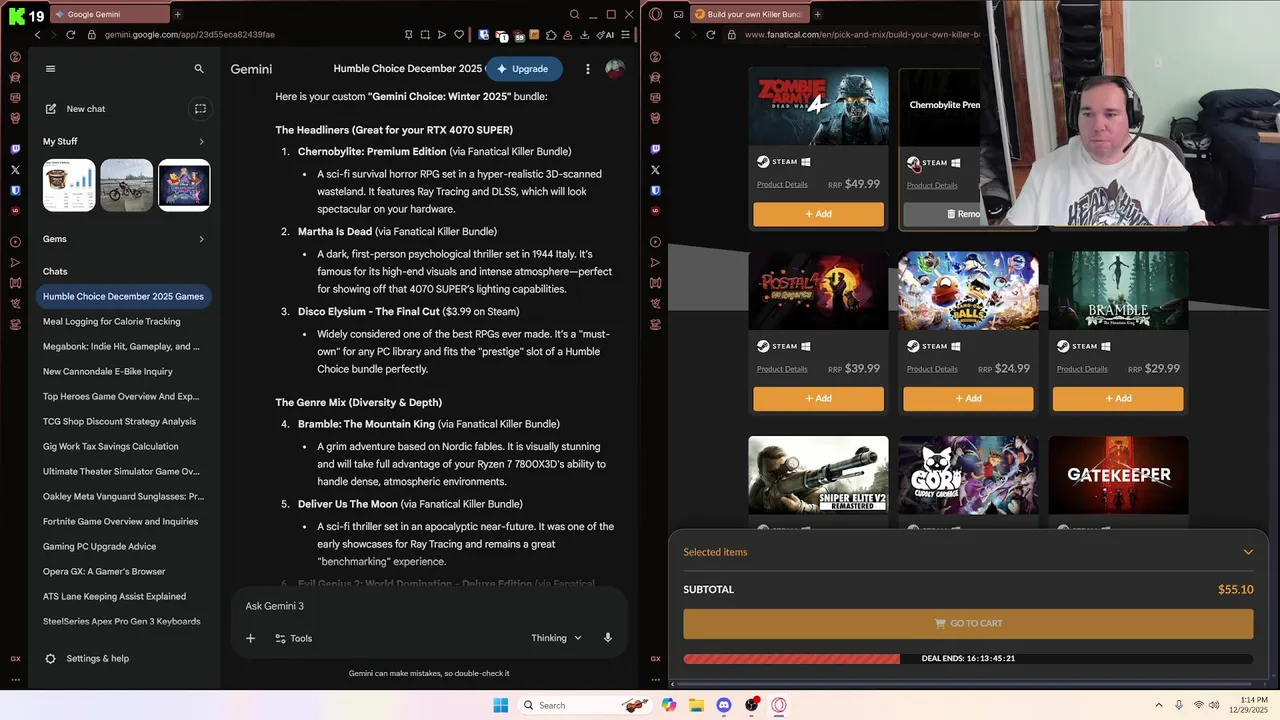Open the Tools menu in prompt box

(294, 638)
